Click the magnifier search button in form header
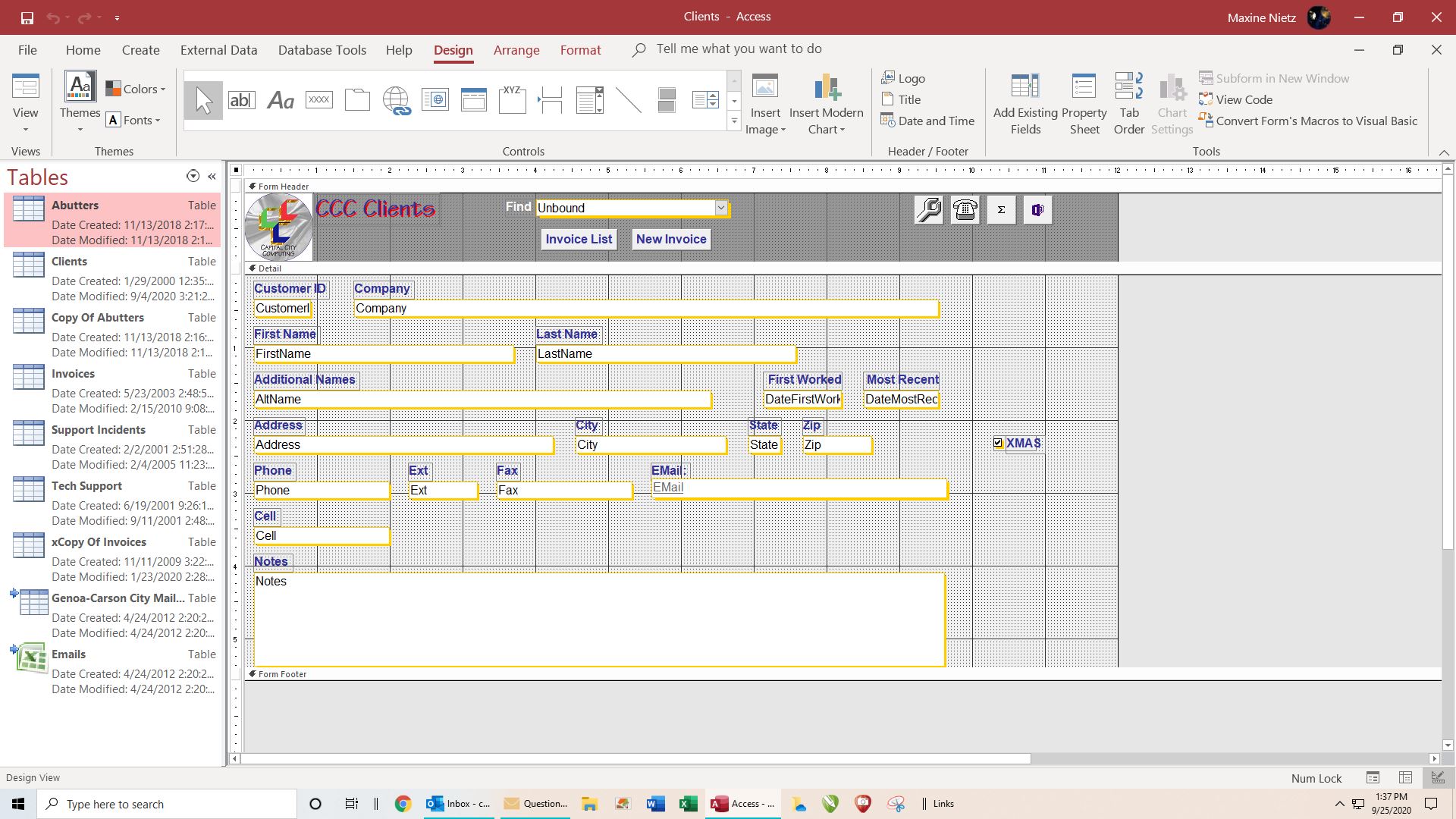This screenshot has height=819, width=1456. click(928, 210)
